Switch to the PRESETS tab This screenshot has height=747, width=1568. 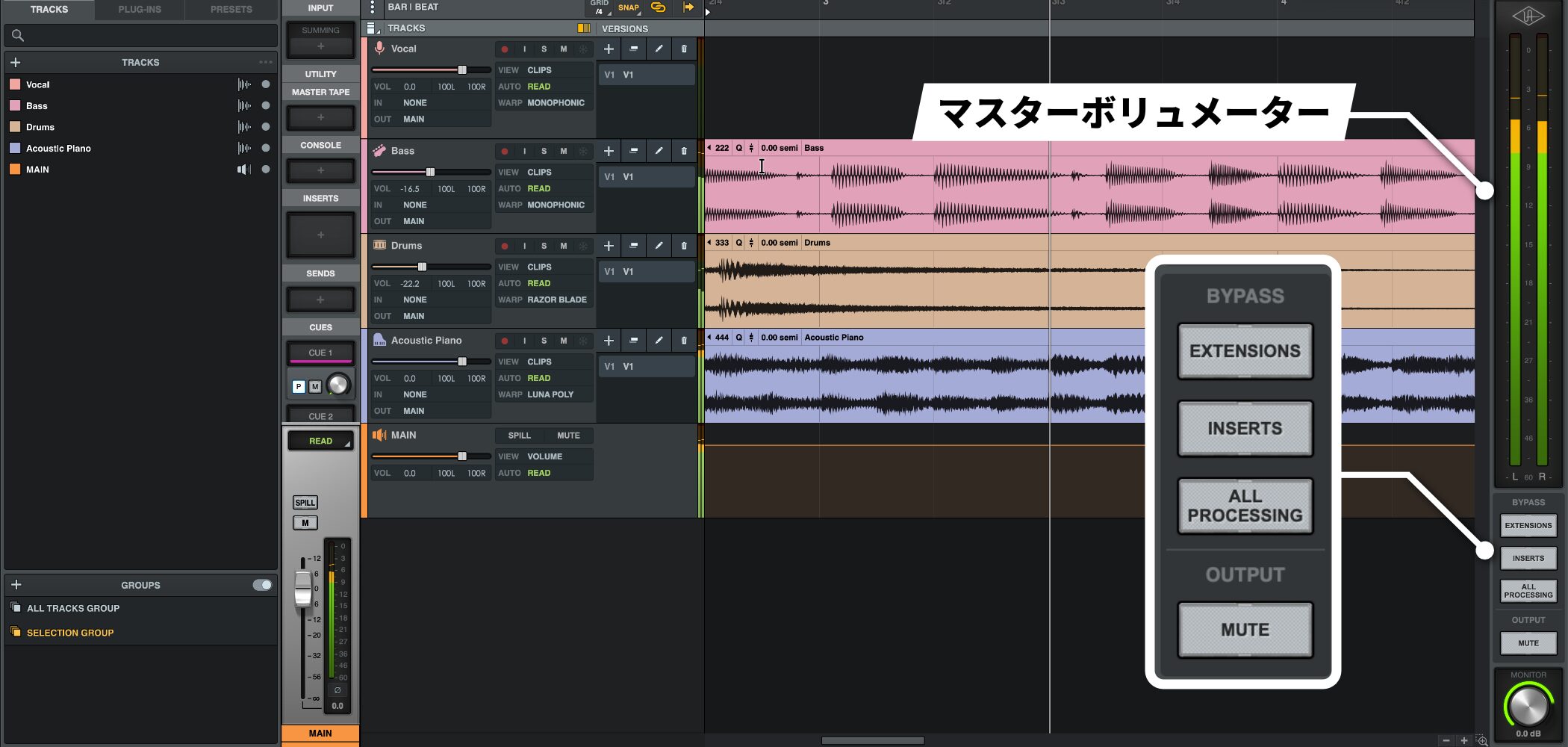click(x=231, y=10)
